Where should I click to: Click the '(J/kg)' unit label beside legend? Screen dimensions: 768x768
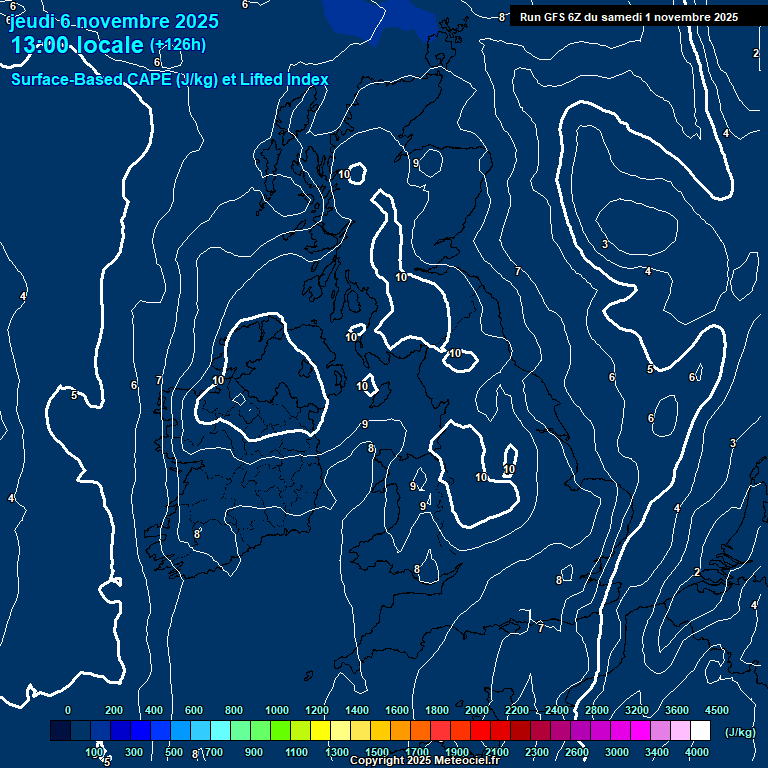pyautogui.click(x=740, y=732)
